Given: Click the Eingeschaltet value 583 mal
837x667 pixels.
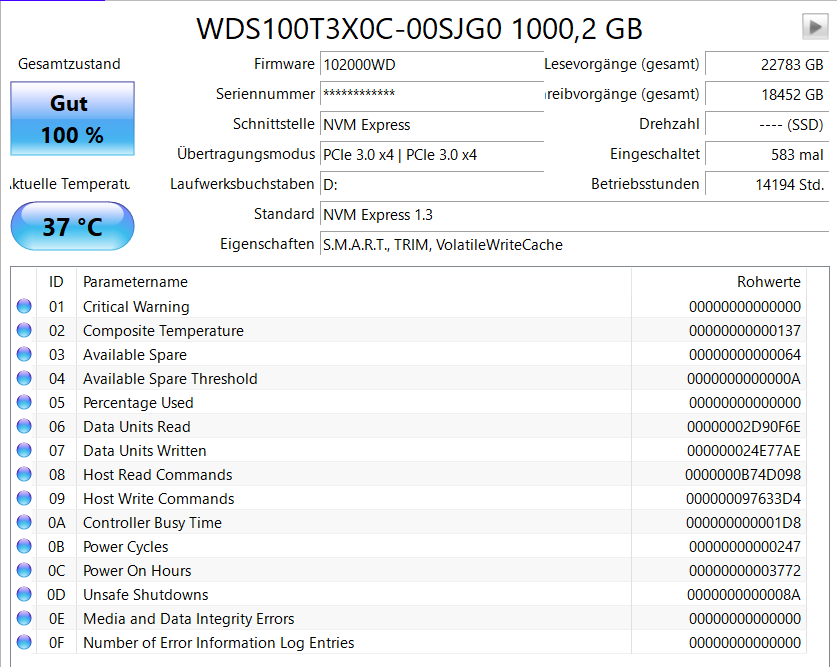Looking at the screenshot, I should 767,155.
